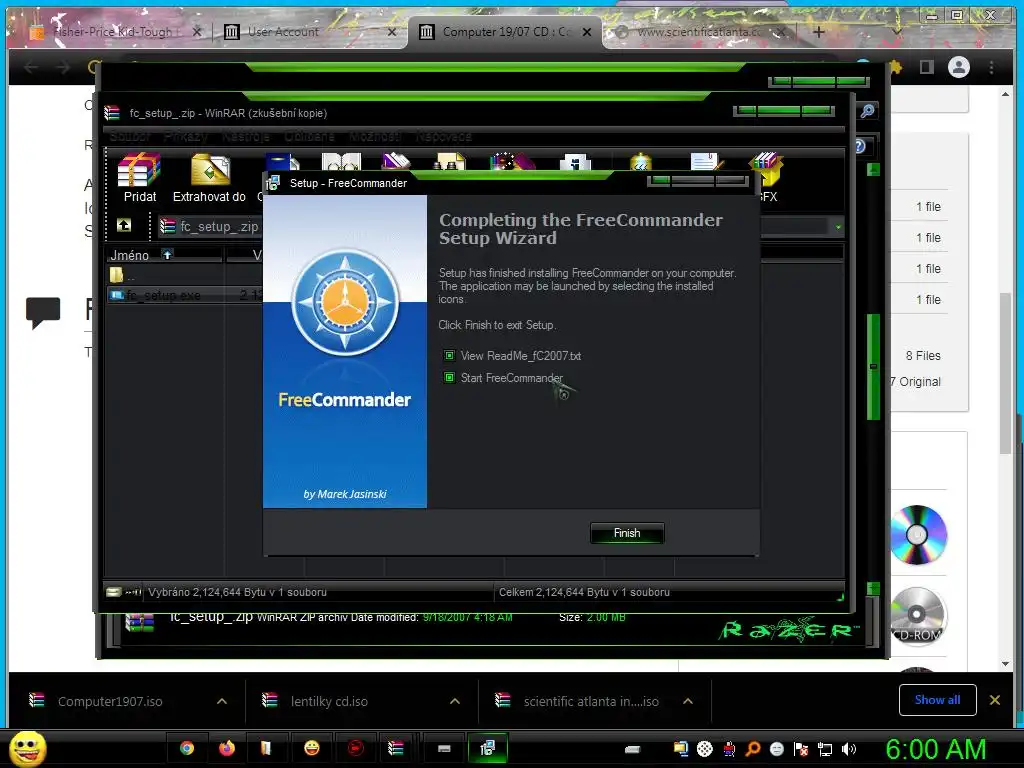Click the Info icon in WinRAR toolbar
This screenshot has height=768, width=1024.
point(575,162)
